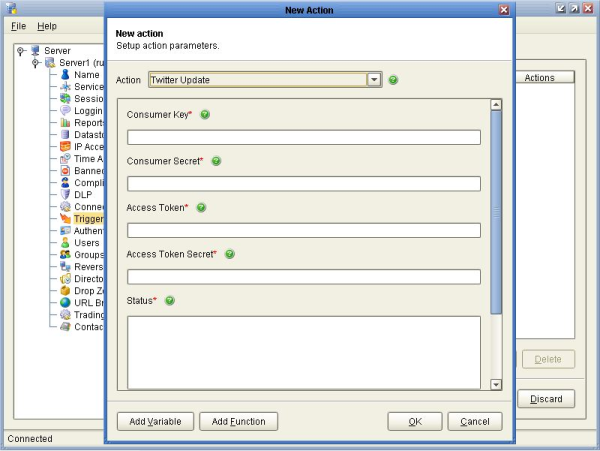600x451 pixels.
Task: Open the Help menu
Action: pyautogui.click(x=47, y=26)
